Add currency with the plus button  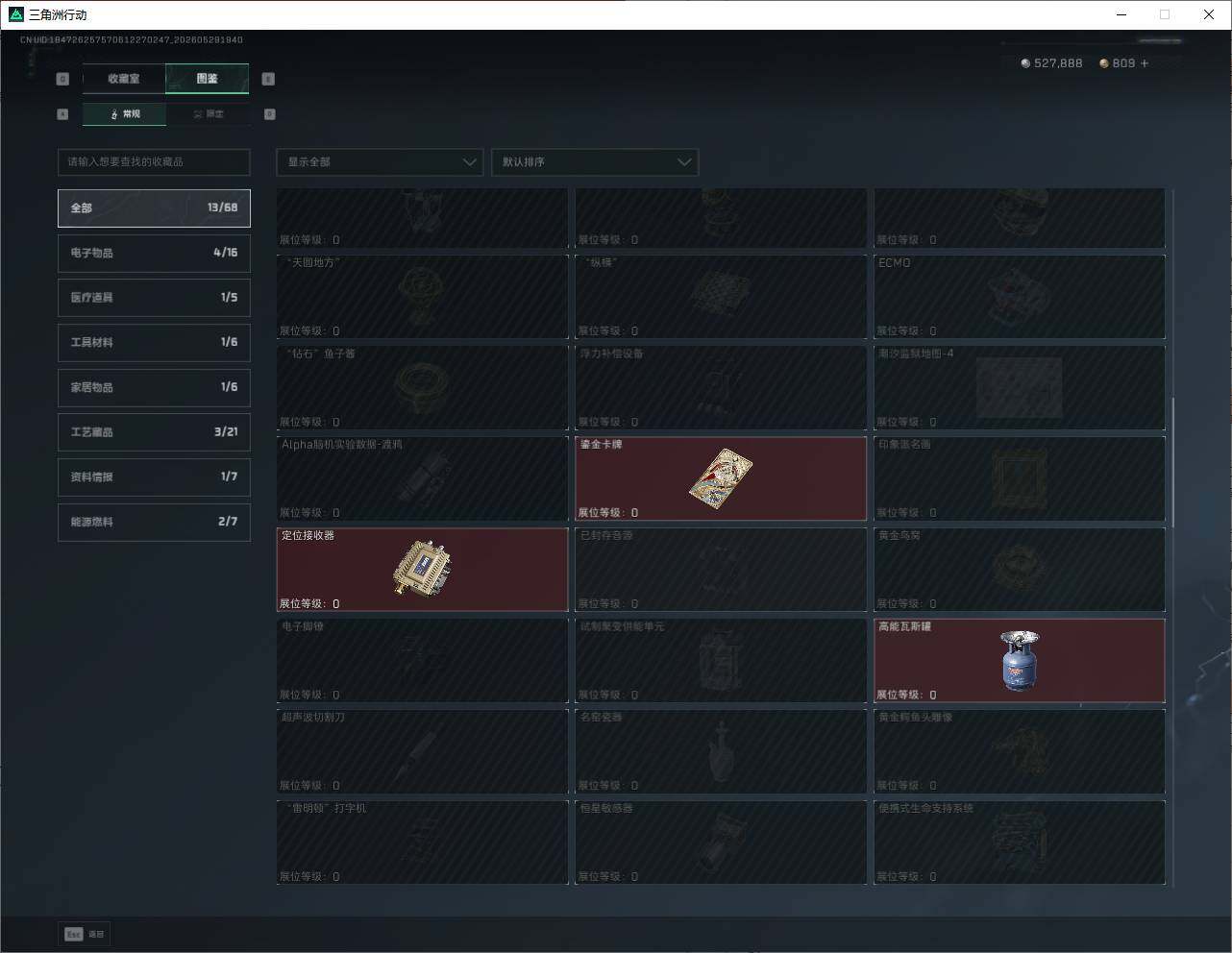click(1145, 63)
